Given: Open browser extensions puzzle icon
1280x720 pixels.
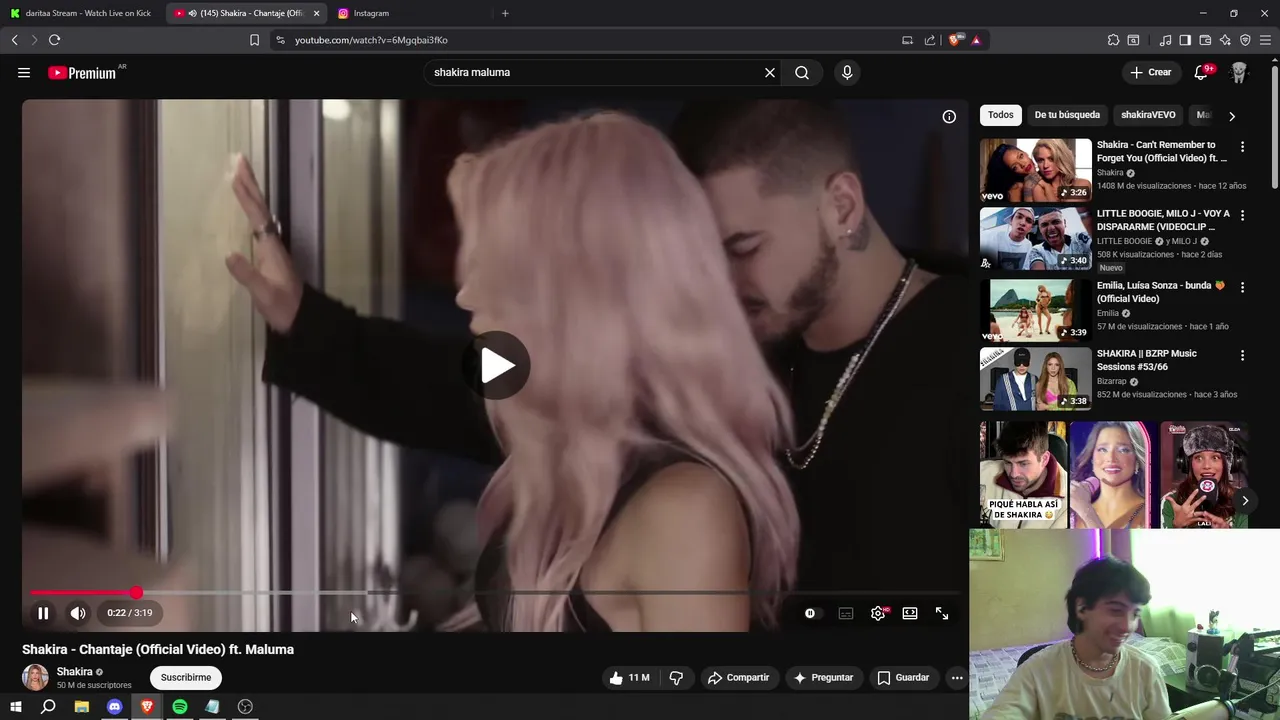Looking at the screenshot, I should coord(1113,40).
